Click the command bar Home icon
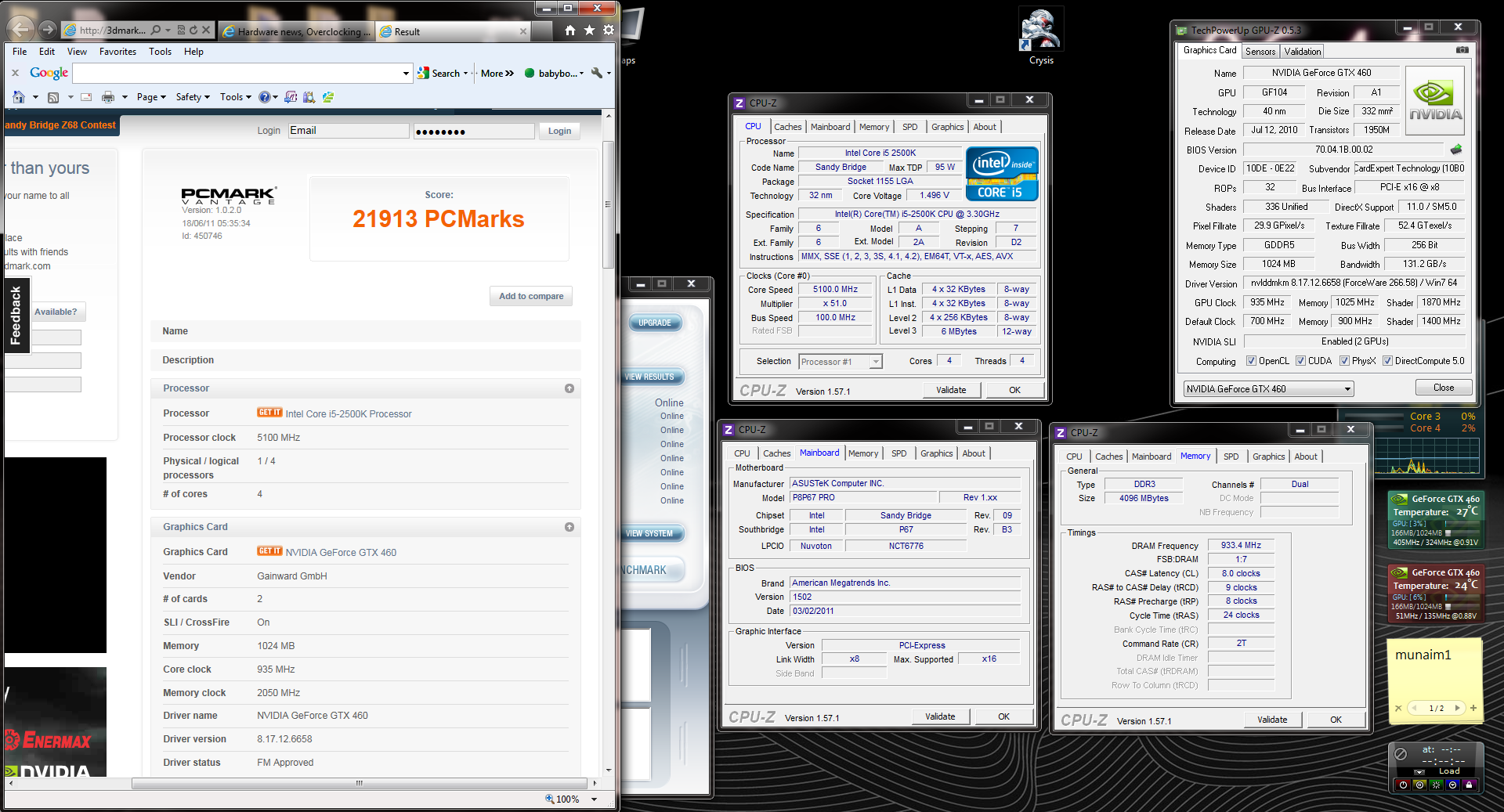 pos(19,97)
